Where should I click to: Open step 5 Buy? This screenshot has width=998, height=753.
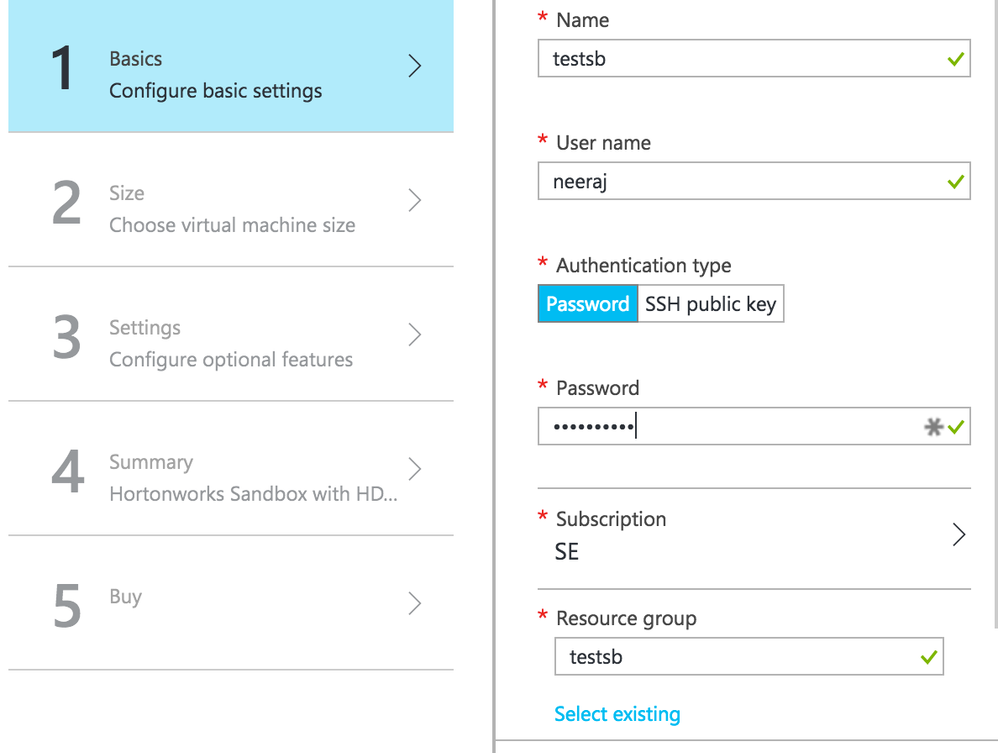click(x=231, y=603)
